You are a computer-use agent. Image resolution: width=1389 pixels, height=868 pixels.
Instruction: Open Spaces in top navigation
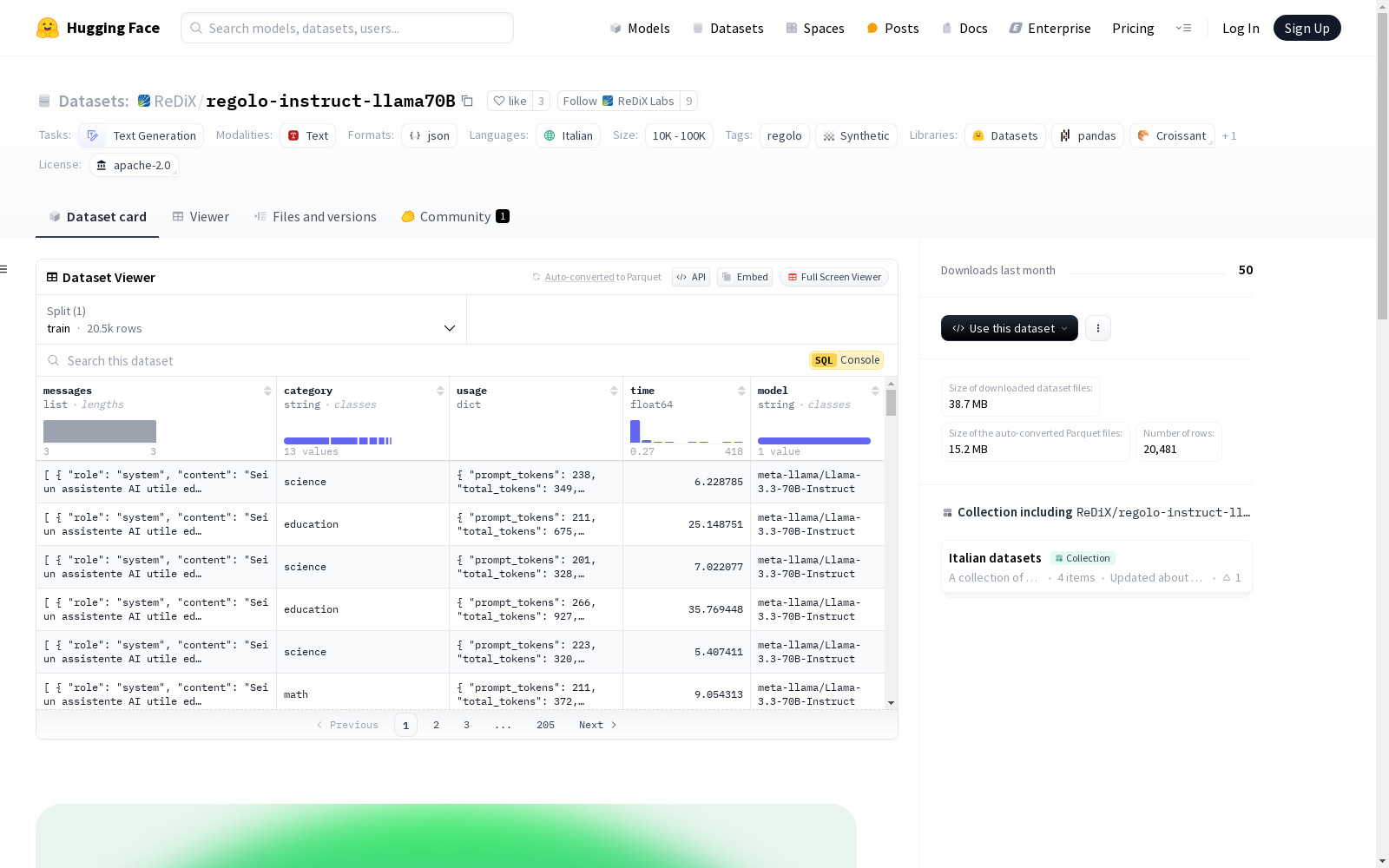point(815,28)
